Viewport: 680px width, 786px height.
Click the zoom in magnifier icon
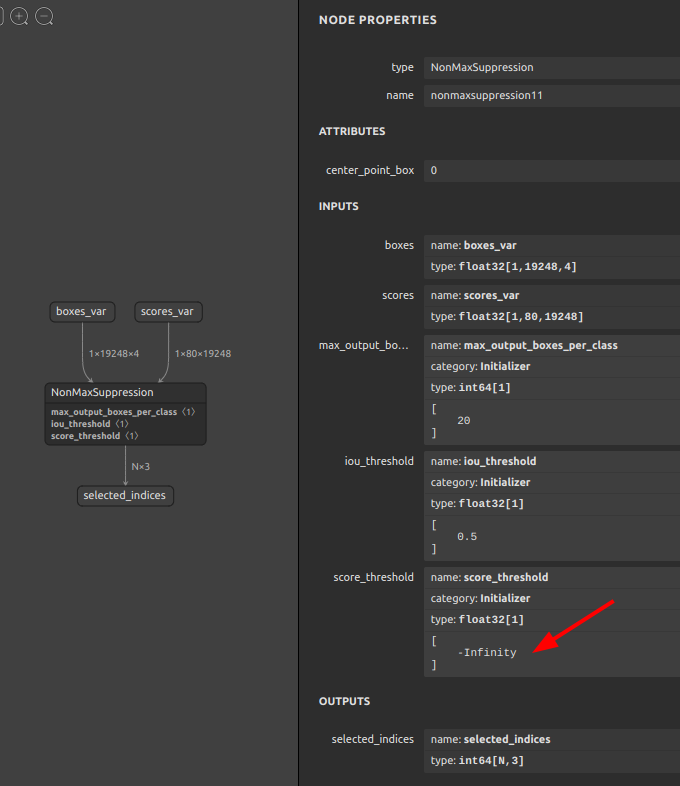click(x=19, y=17)
